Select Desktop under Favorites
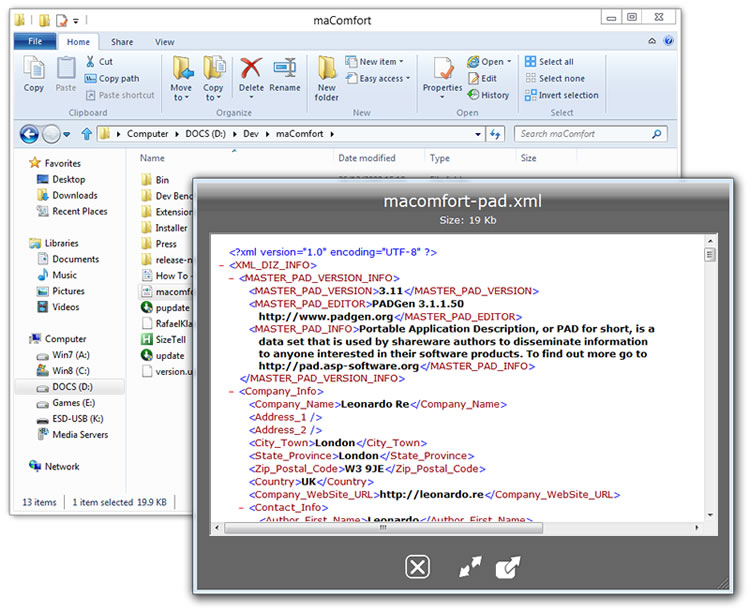Image resolution: width=750 pixels, height=612 pixels. (61, 179)
